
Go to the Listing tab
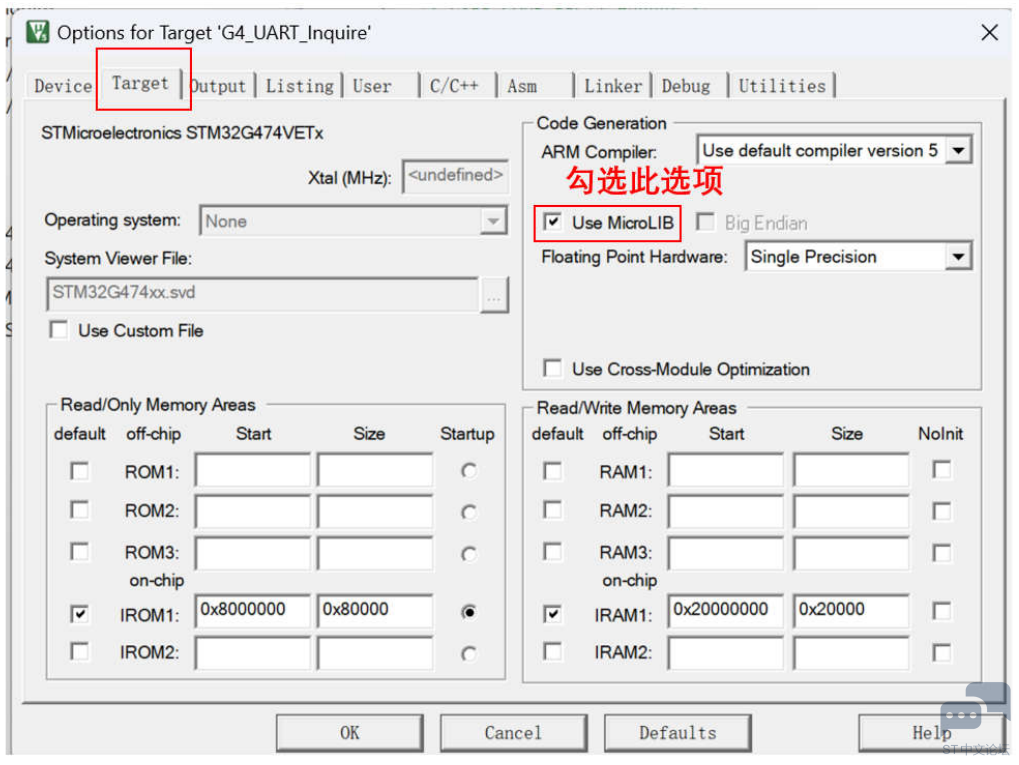pos(300,86)
